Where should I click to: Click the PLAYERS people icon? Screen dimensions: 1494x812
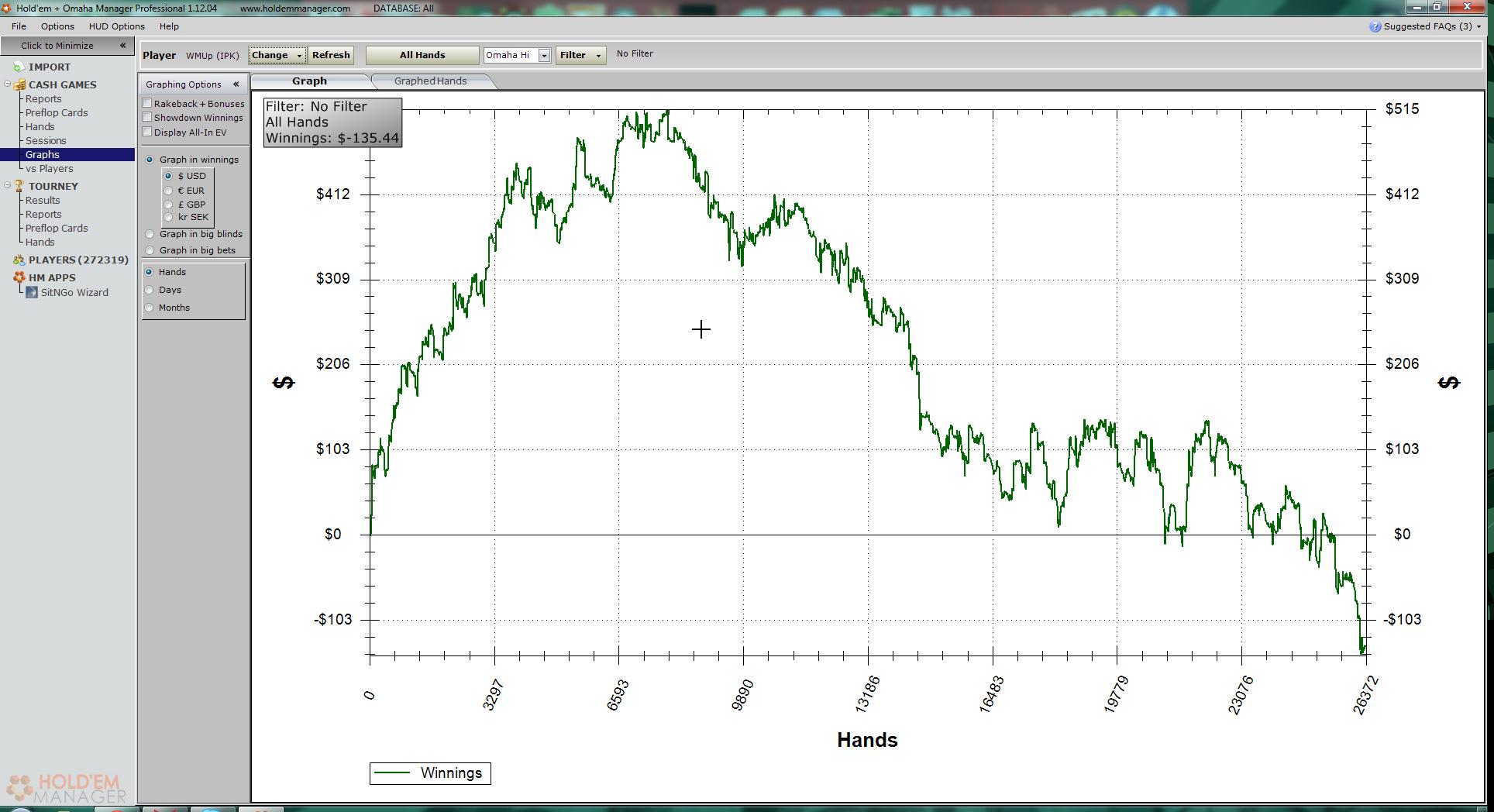(19, 260)
